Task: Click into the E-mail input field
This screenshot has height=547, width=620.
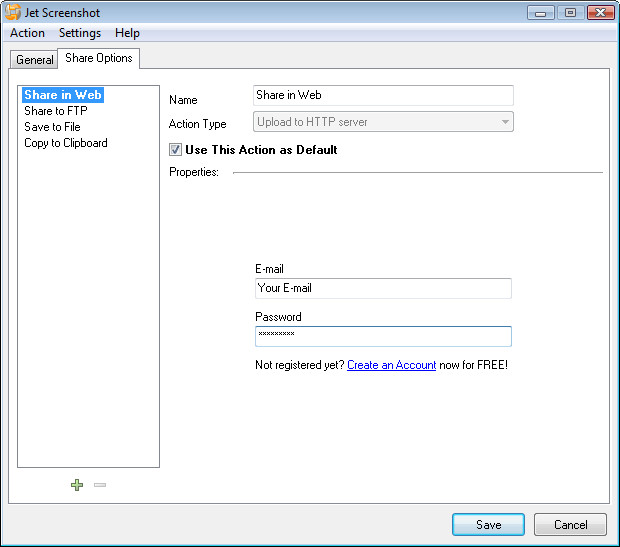Action: coord(383,288)
